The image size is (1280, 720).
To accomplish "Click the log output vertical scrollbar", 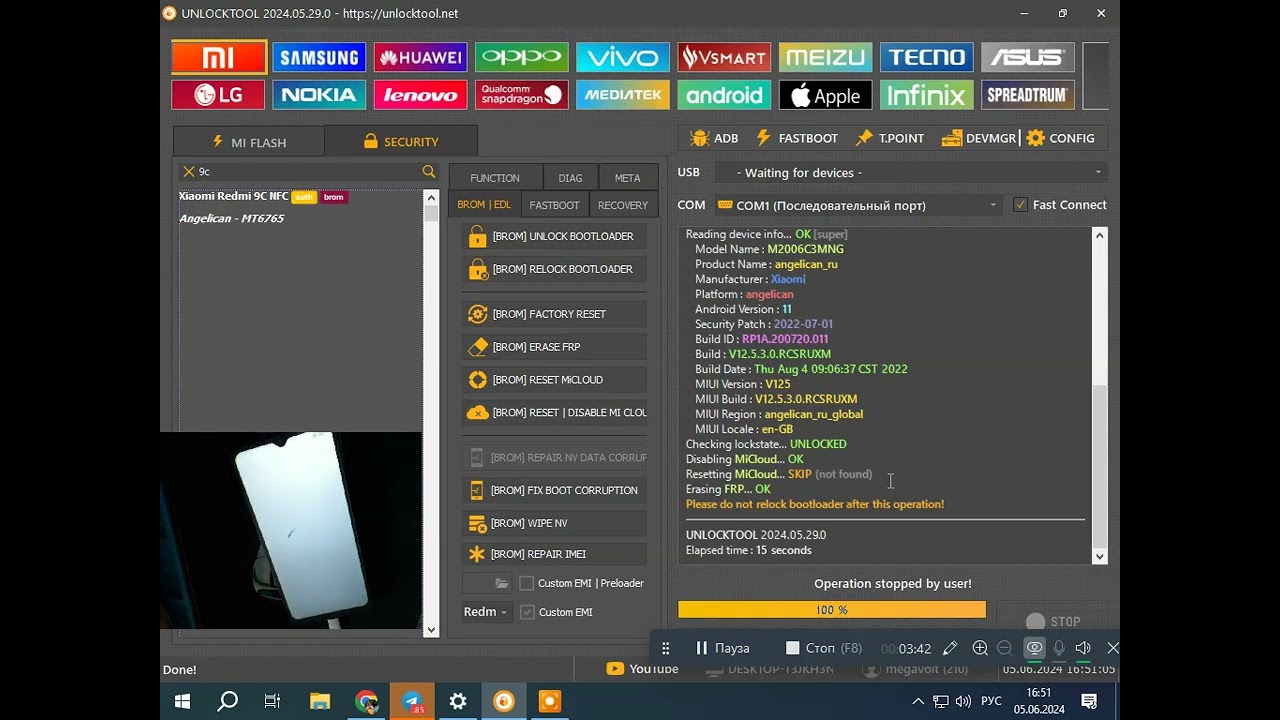I will 1100,396.
